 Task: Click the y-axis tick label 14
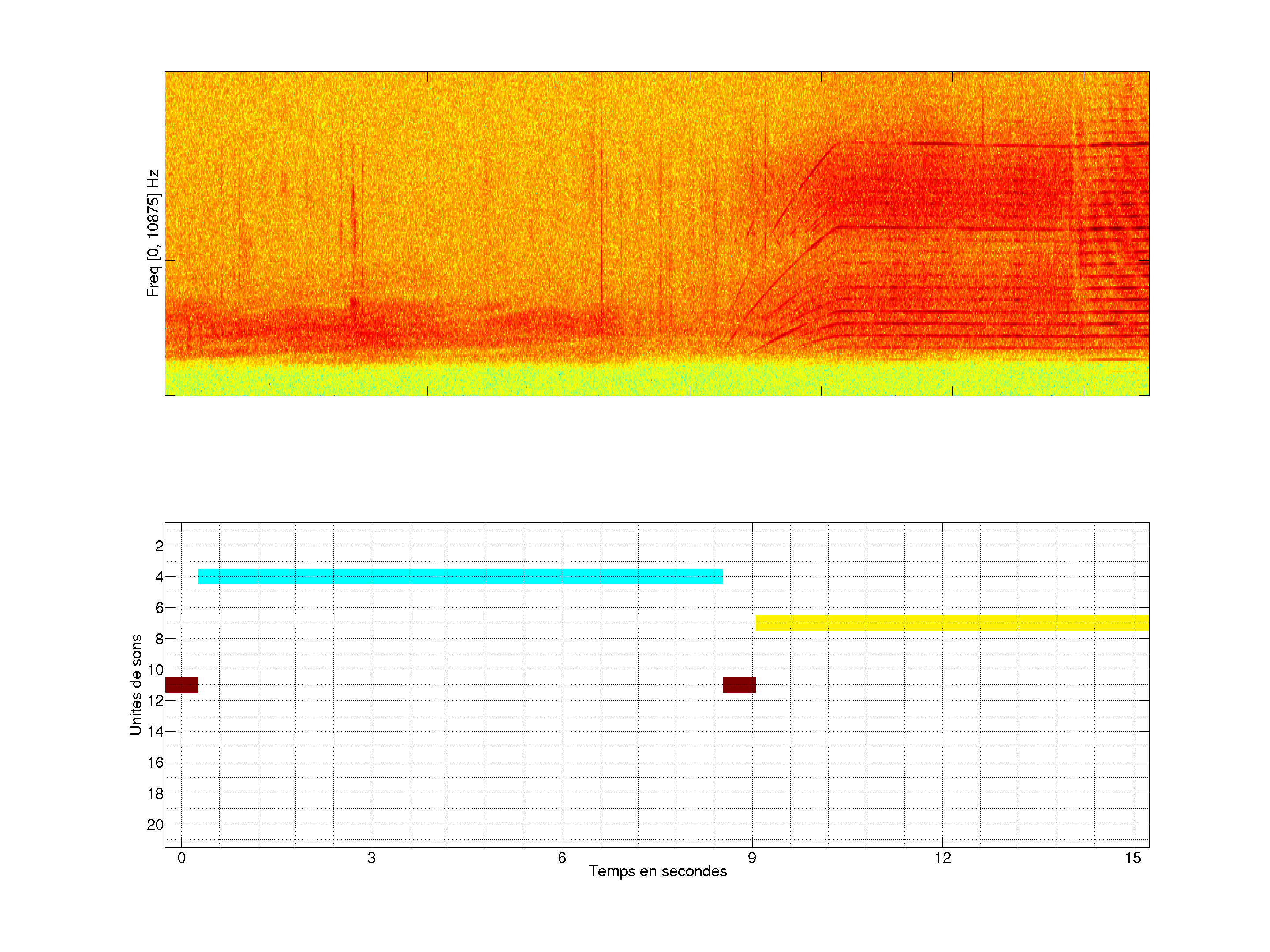point(156,732)
